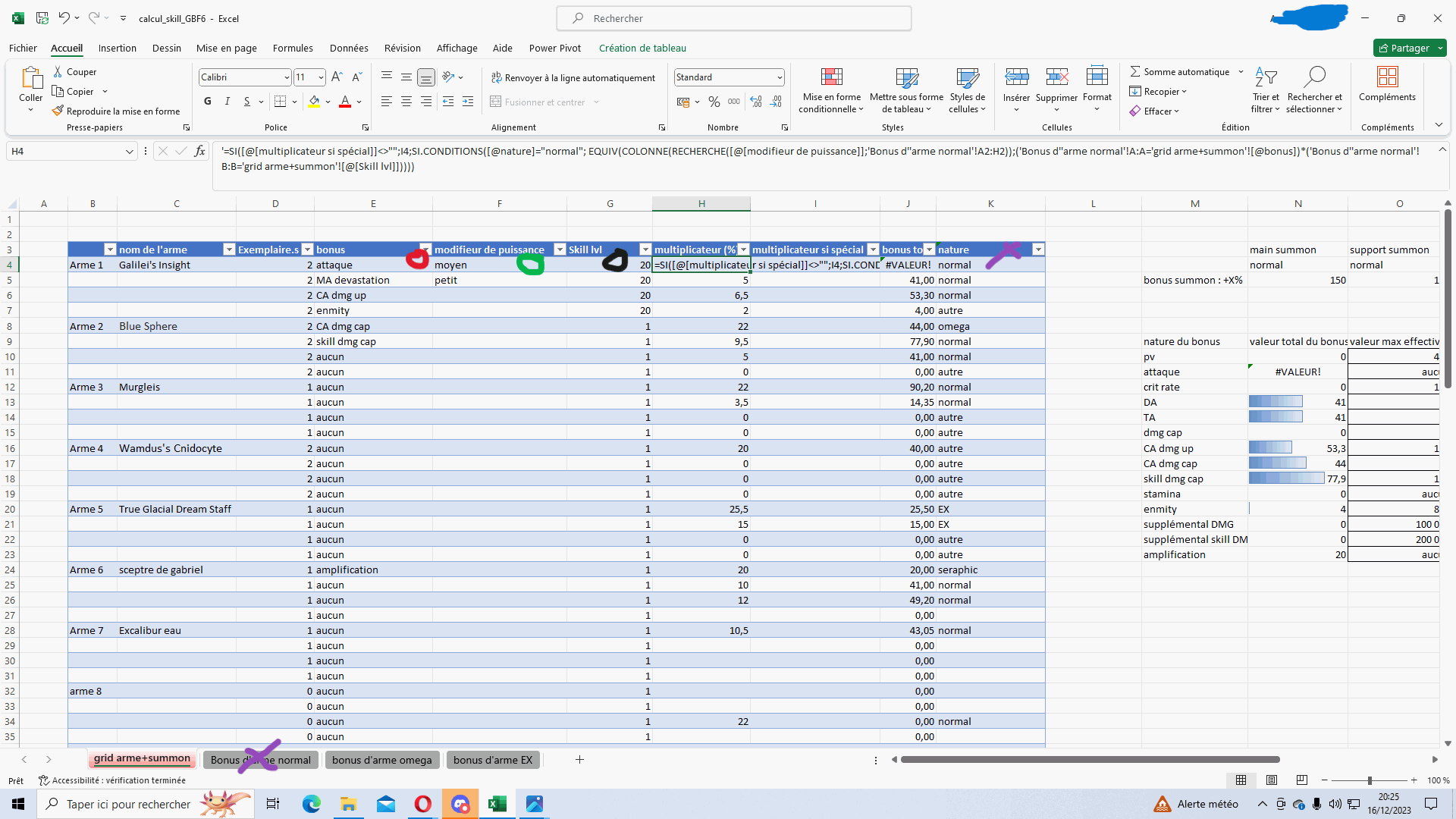This screenshot has width=1456, height=819.
Task: Expand the Standard number format dropdown
Action: [780, 77]
